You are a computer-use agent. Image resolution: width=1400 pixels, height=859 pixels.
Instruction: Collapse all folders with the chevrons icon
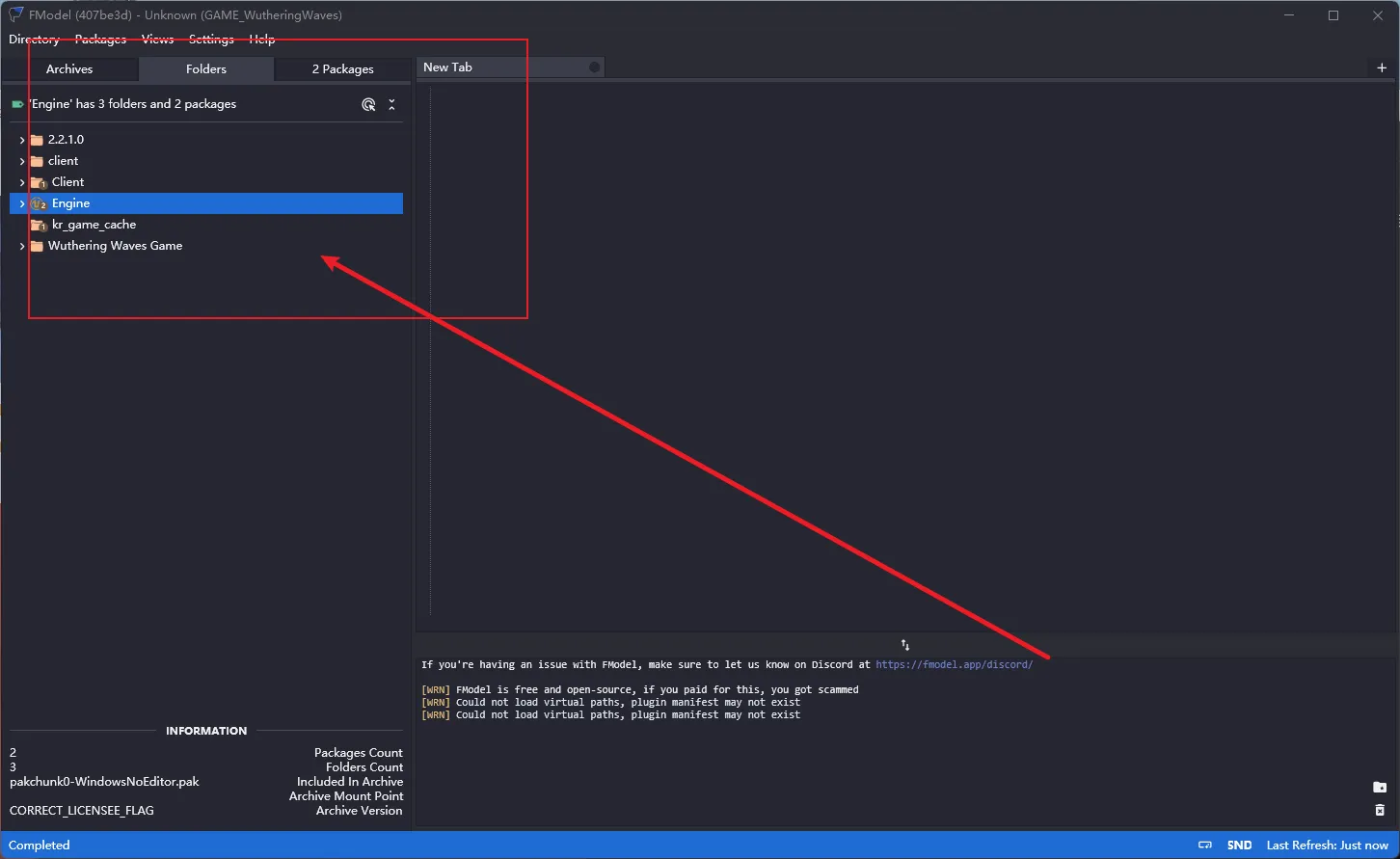pyautogui.click(x=391, y=104)
